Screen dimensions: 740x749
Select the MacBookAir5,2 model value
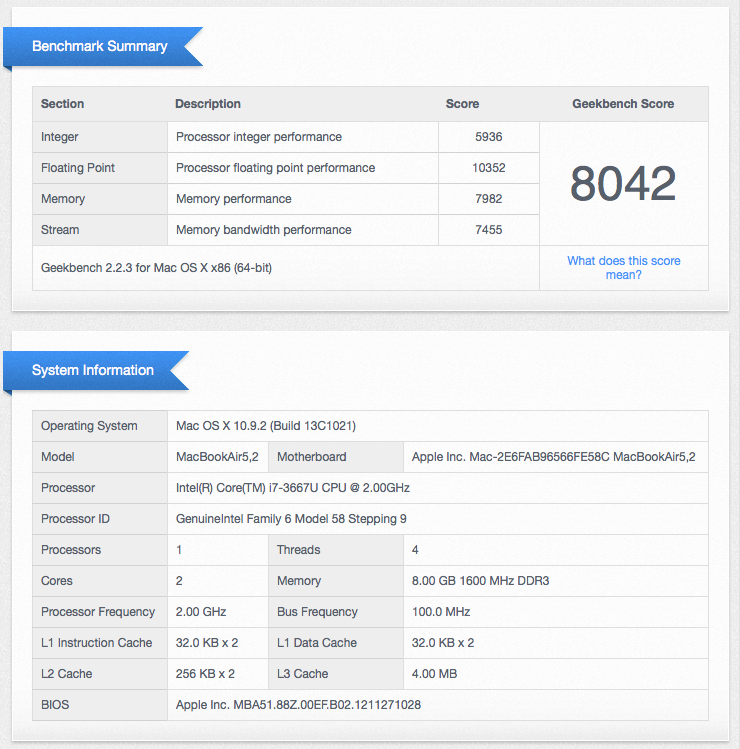pos(217,457)
